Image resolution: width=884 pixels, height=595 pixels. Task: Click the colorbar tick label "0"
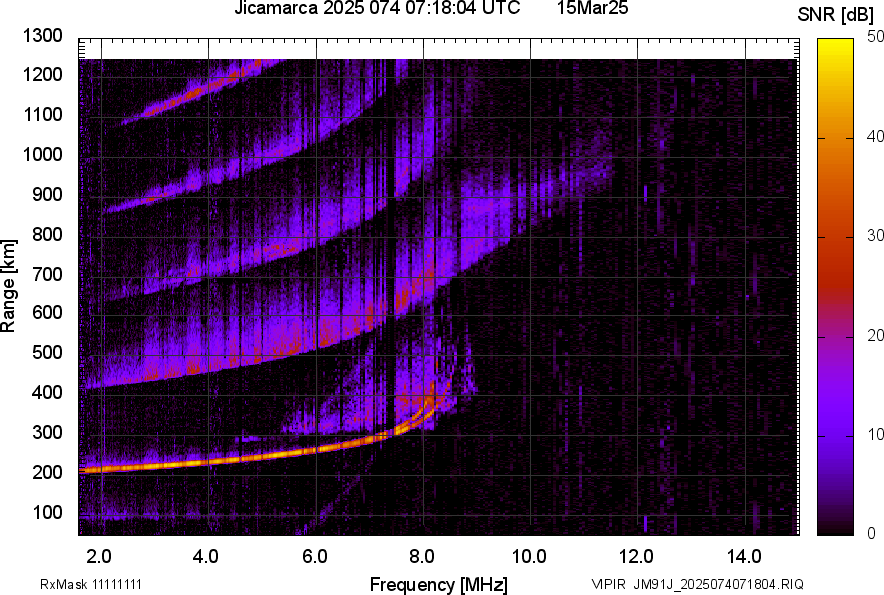click(872, 533)
